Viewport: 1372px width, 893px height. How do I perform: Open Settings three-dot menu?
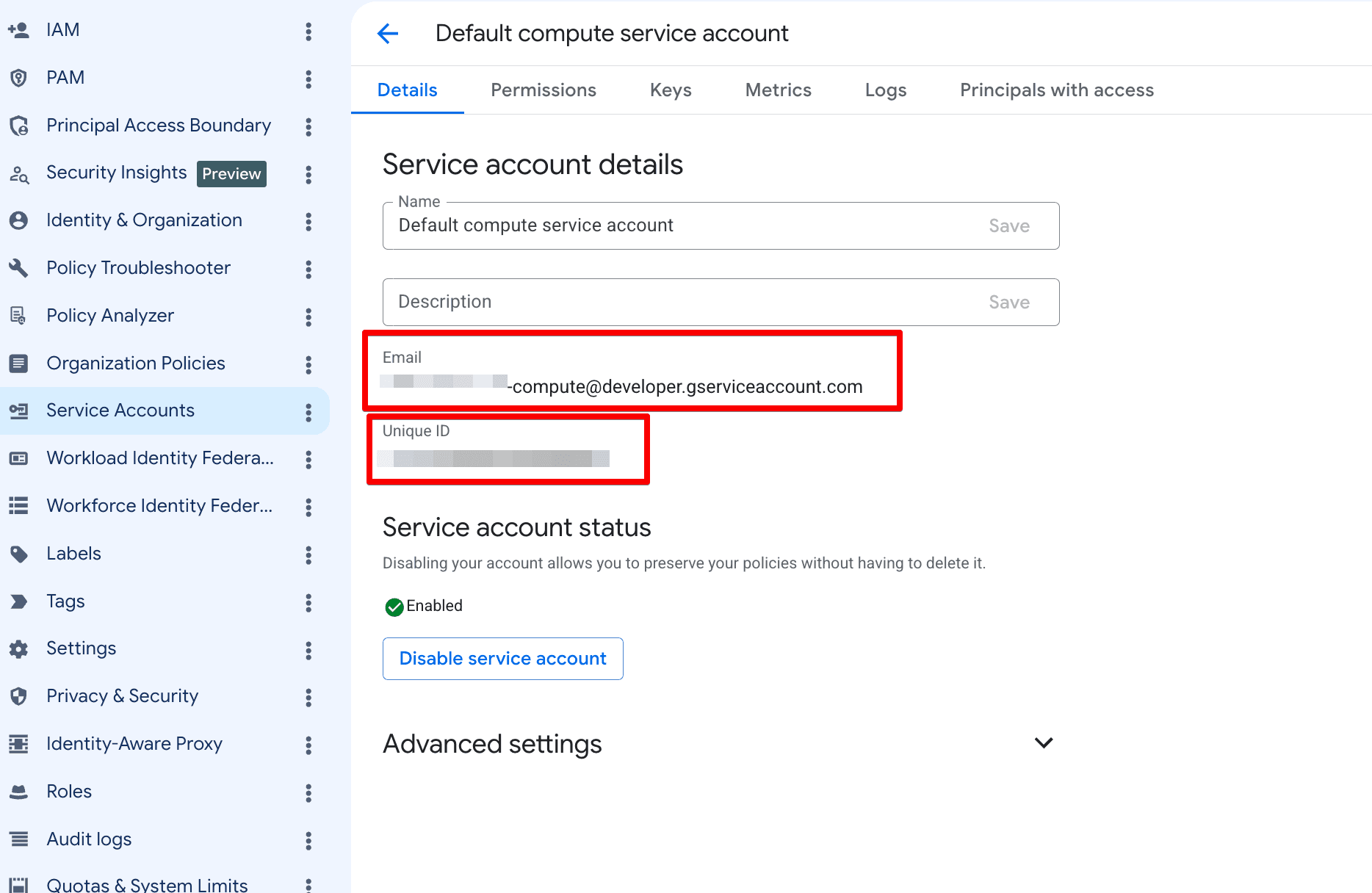tap(308, 651)
